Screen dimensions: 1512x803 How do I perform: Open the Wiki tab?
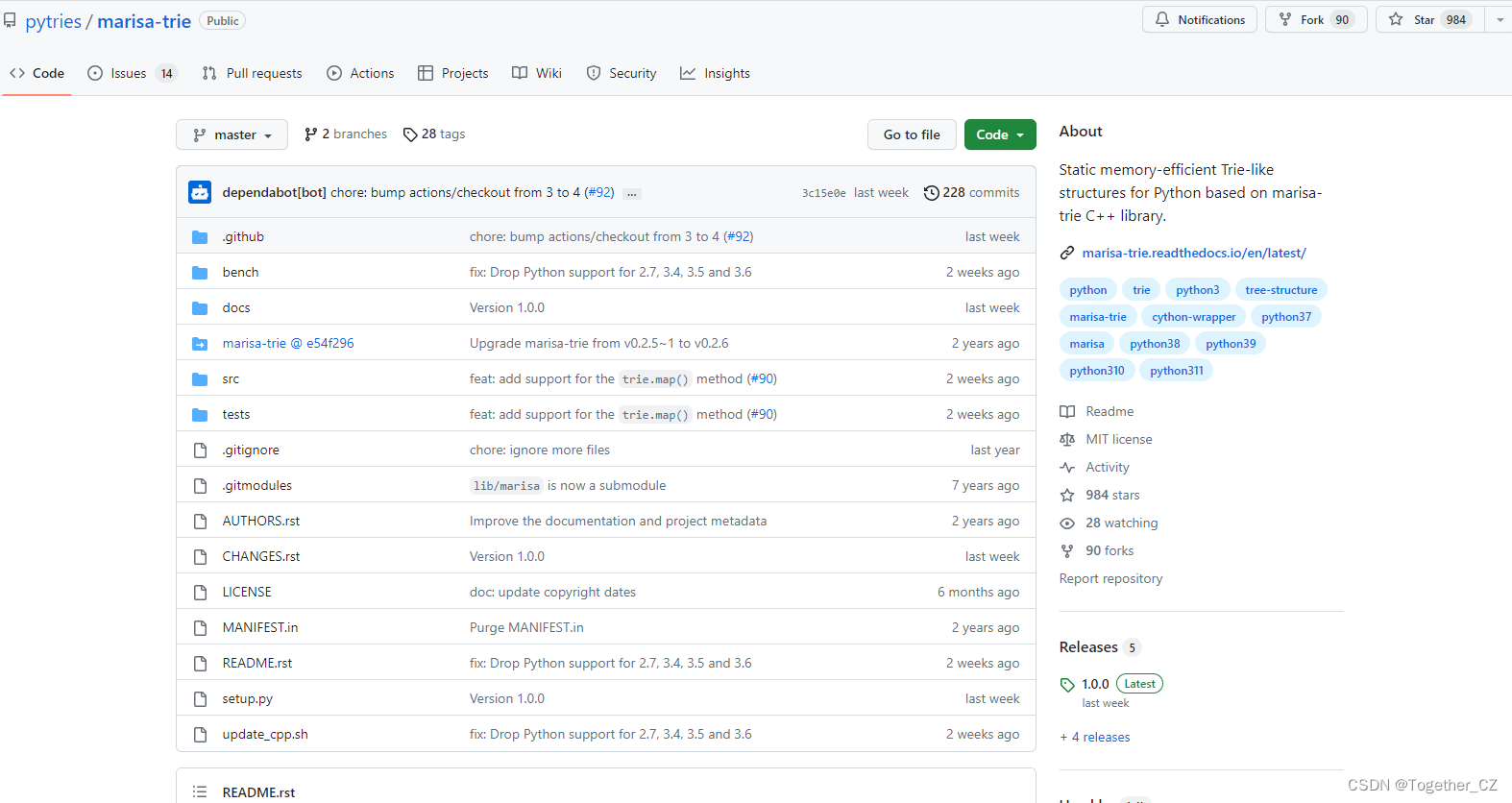(x=537, y=73)
